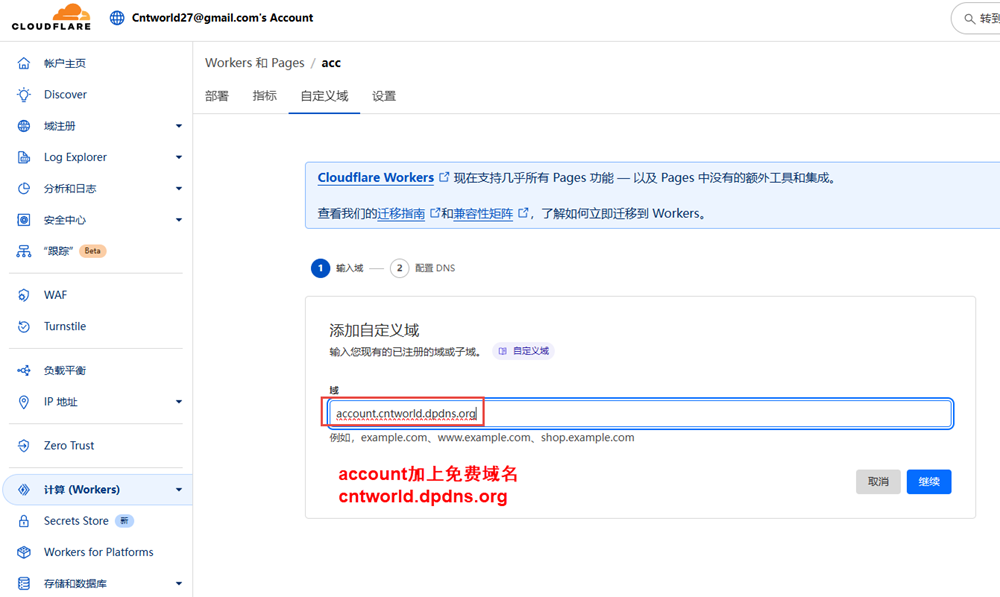Click the 安全中心 icon
The width and height of the screenshot is (1000, 597).
pyautogui.click(x=24, y=220)
